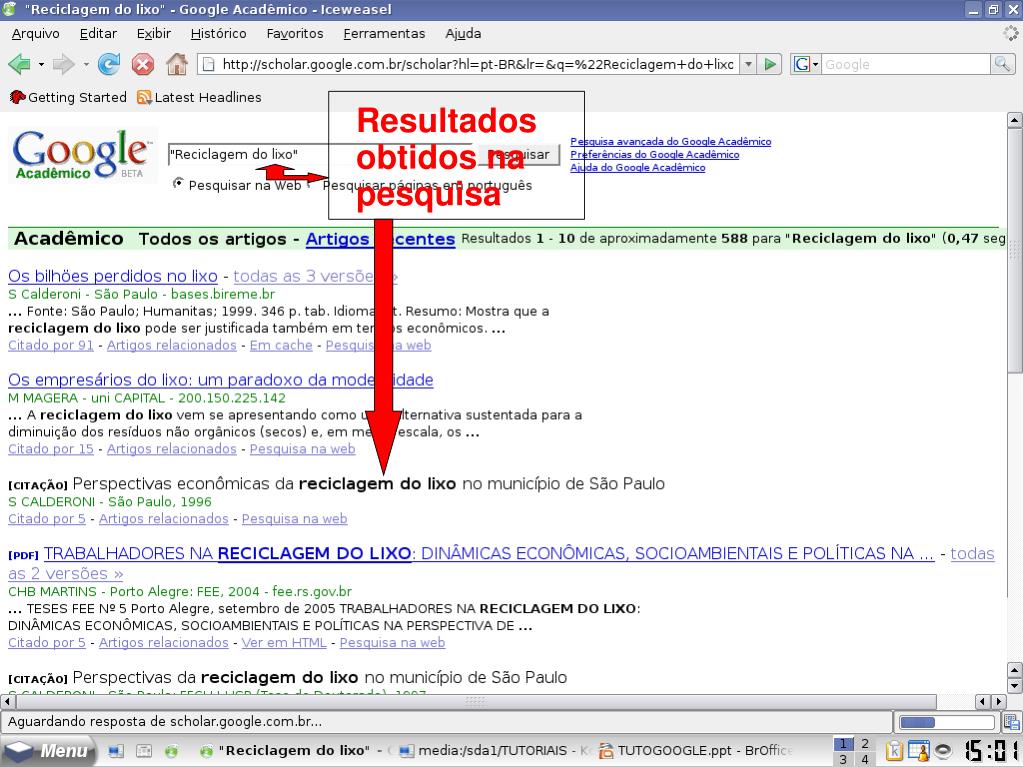This screenshot has height=767, width=1023.
Task: Click the first quick-launch icon beside Menu
Action: coord(115,751)
